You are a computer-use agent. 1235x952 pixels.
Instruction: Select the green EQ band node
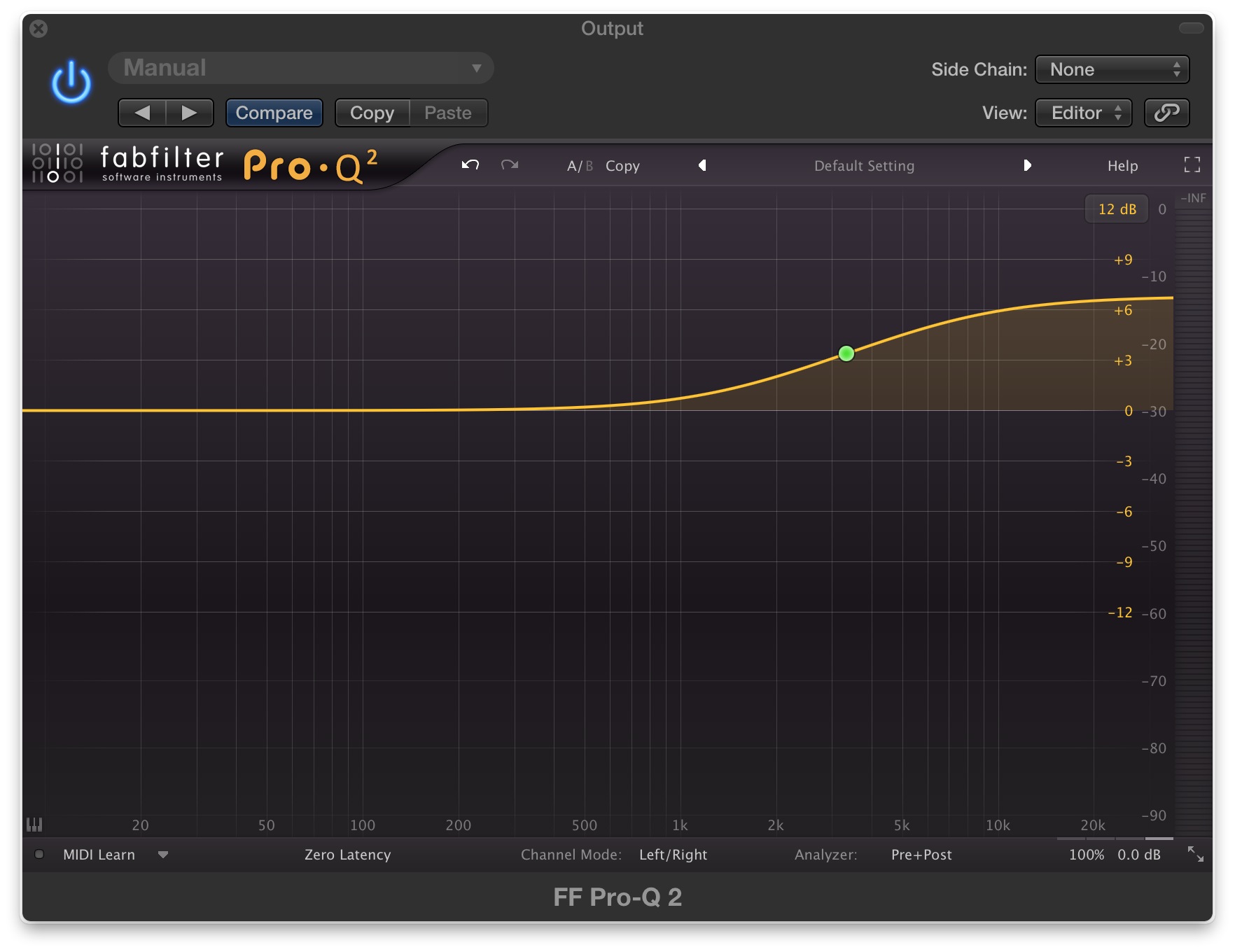point(846,353)
